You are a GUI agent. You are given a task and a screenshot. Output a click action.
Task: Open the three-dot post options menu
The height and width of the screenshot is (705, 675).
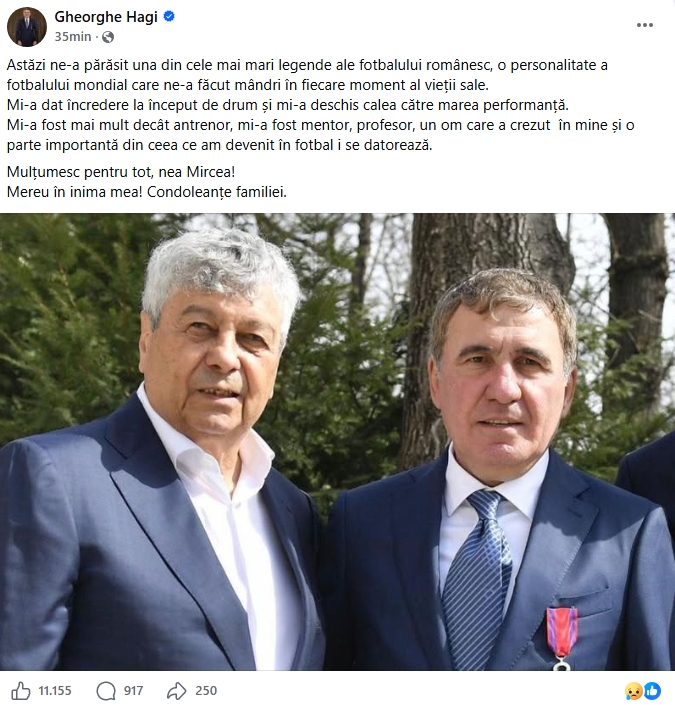tap(644, 25)
